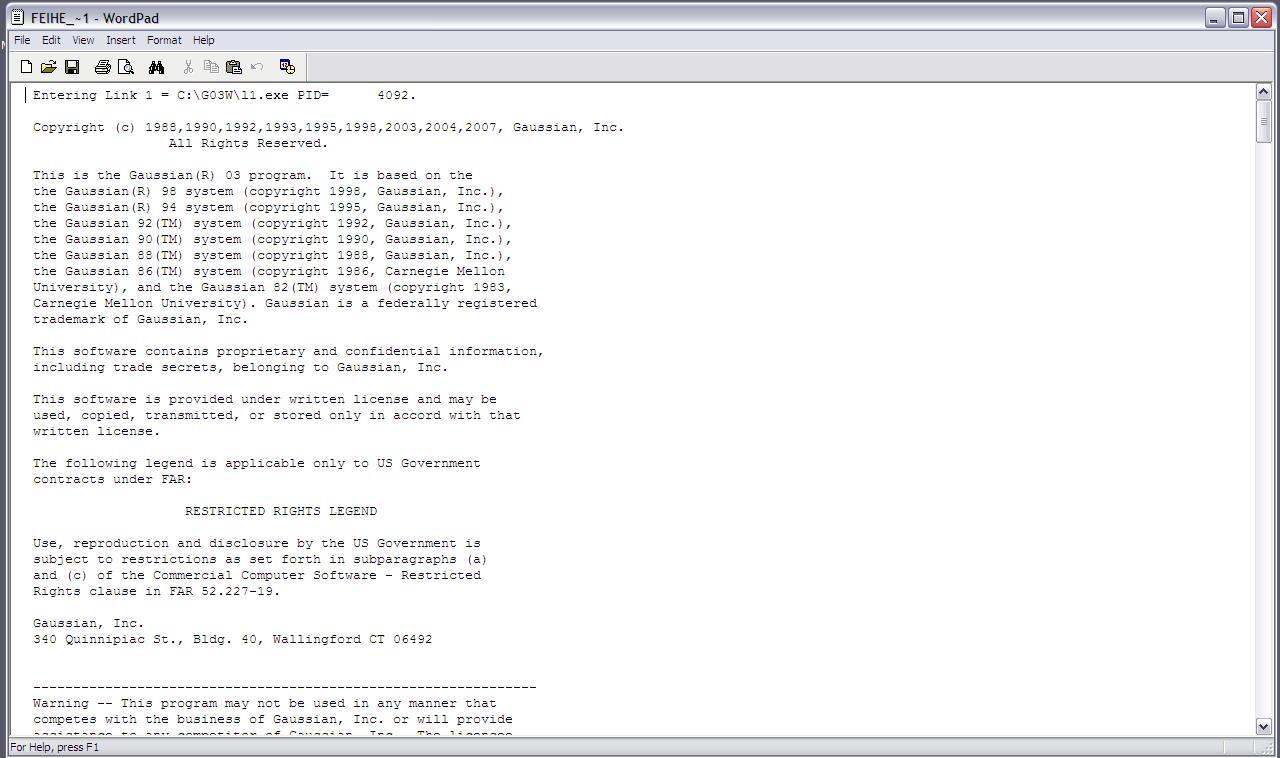
Task: Close the WordPad window
Action: point(1261,17)
